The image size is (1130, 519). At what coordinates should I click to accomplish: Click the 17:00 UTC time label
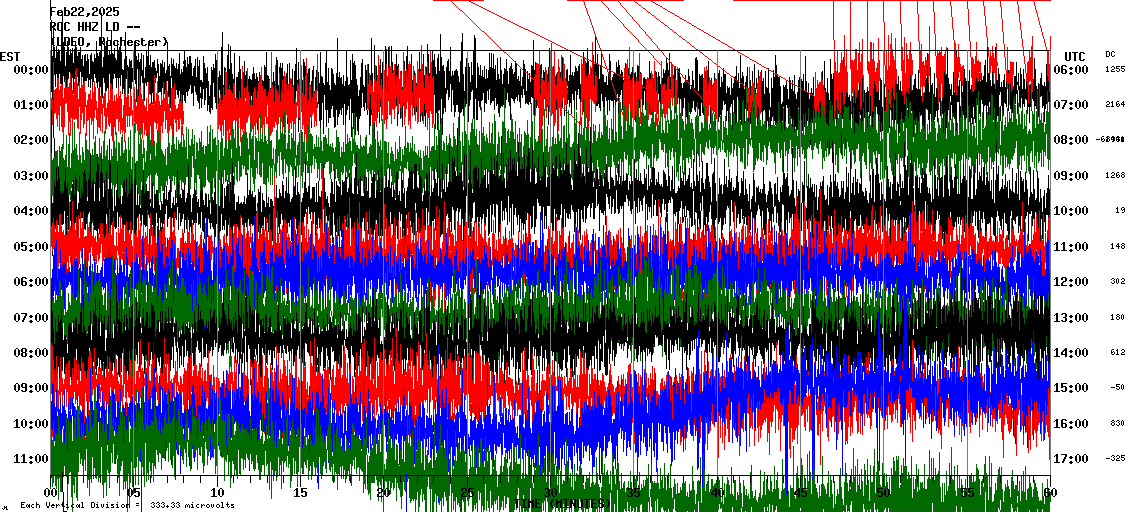coord(1071,459)
